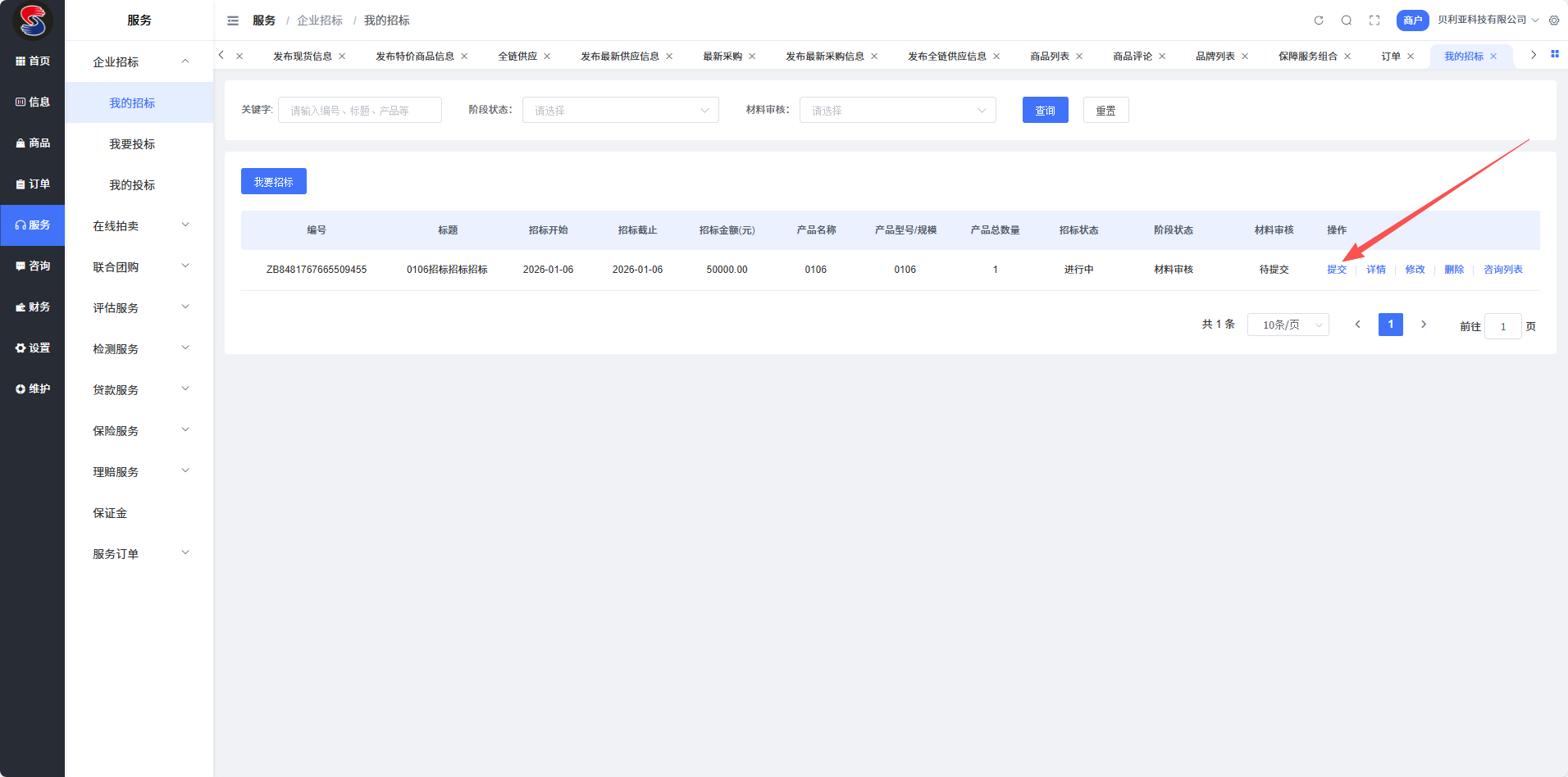Expand the 在线拍卖 submenu
The height and width of the screenshot is (777, 1568).
[139, 226]
